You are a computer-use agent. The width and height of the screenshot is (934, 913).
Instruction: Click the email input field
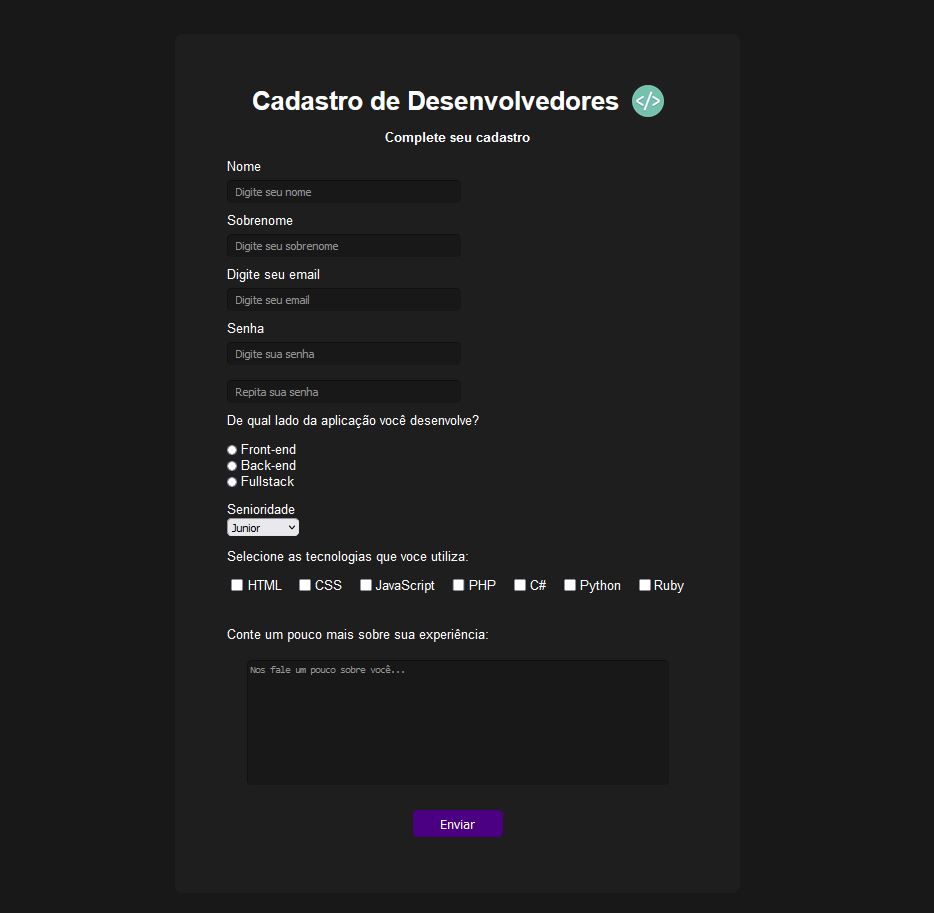pos(343,299)
